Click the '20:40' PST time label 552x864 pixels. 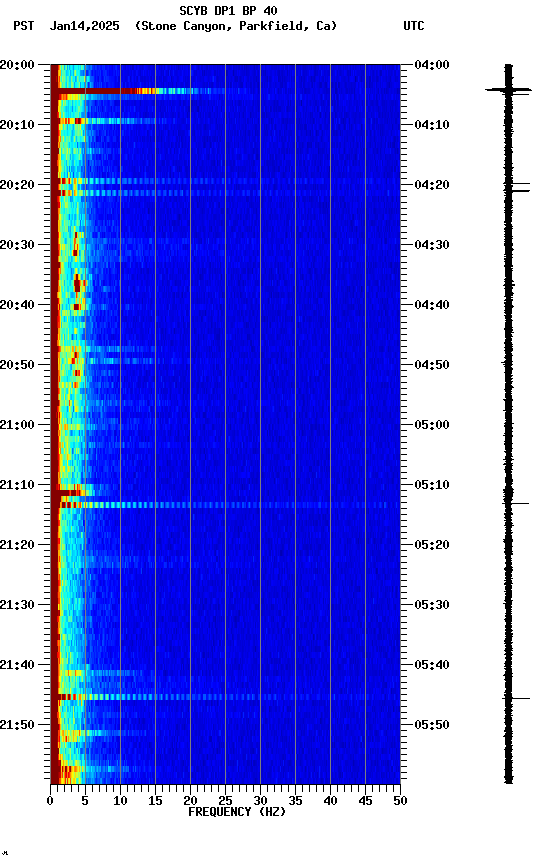17,305
